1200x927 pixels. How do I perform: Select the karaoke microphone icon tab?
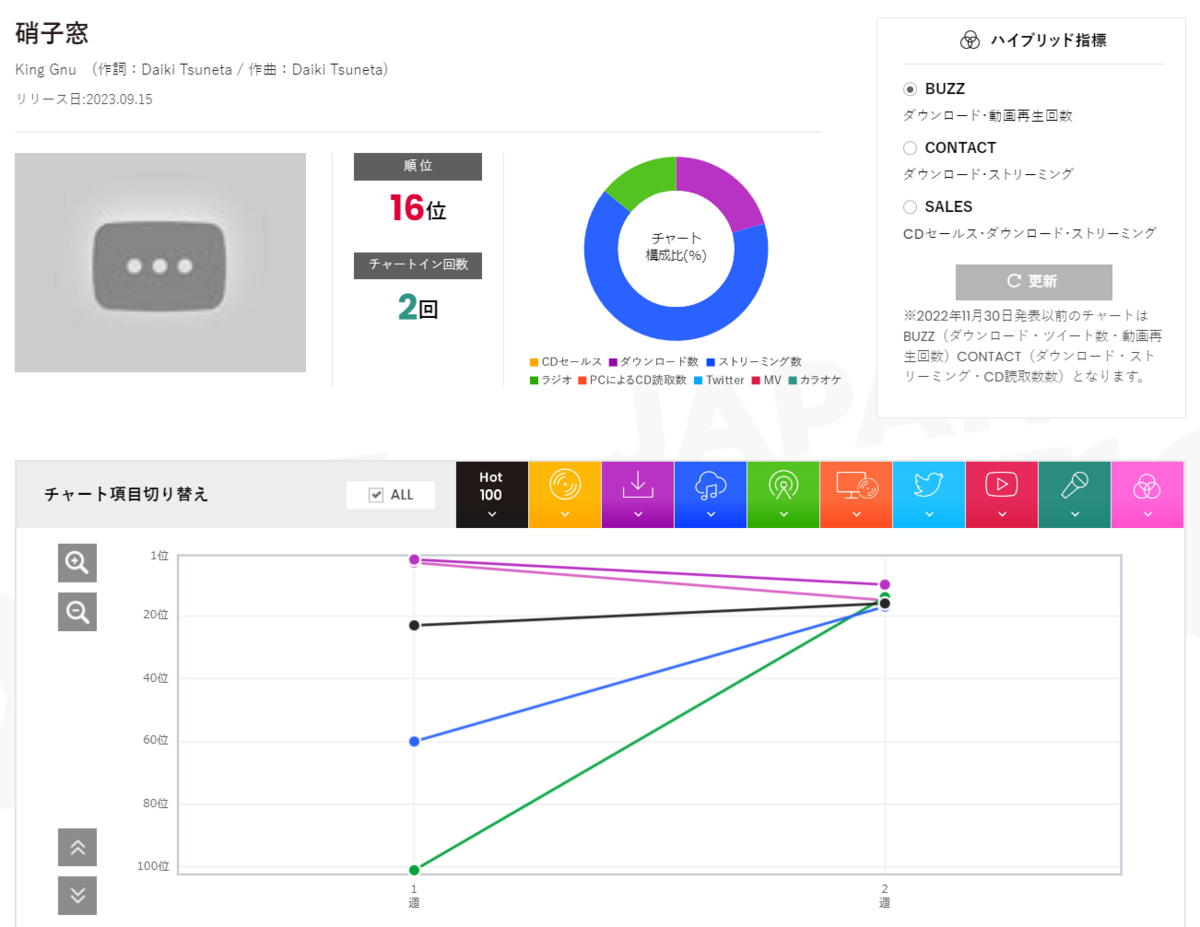[1075, 495]
